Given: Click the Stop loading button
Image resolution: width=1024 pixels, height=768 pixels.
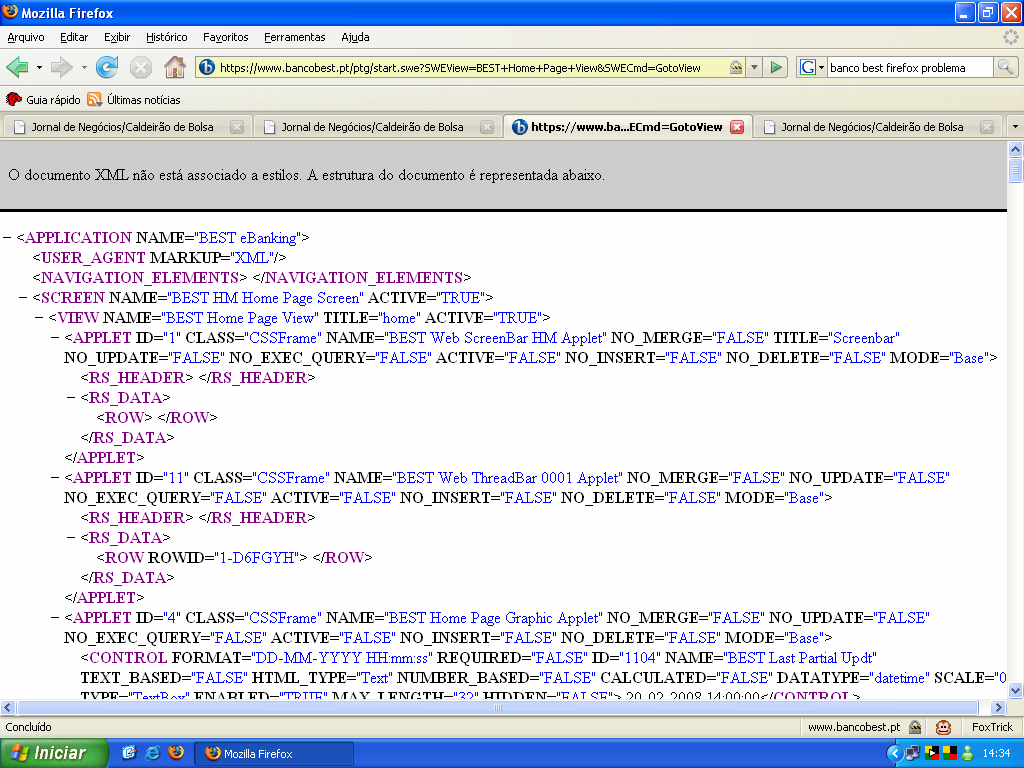Looking at the screenshot, I should pyautogui.click(x=140, y=67).
